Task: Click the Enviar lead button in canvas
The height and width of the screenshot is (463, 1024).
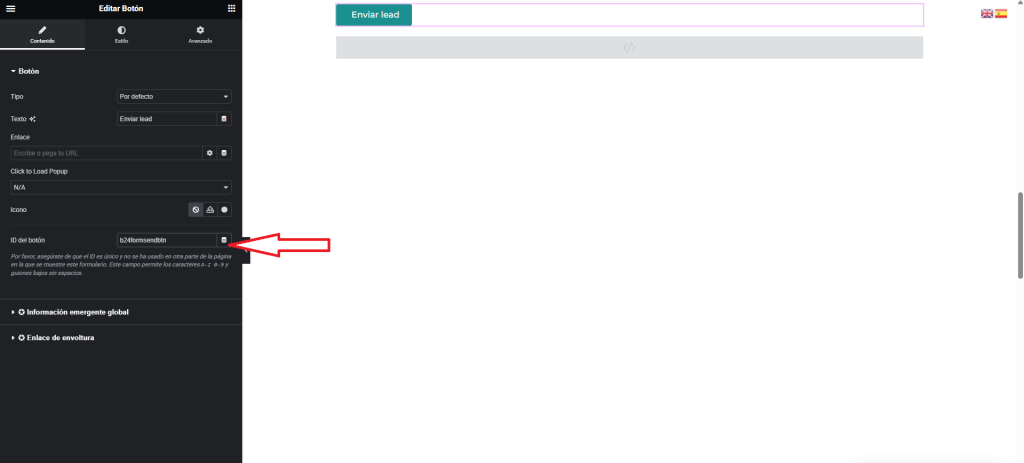Action: tap(374, 15)
